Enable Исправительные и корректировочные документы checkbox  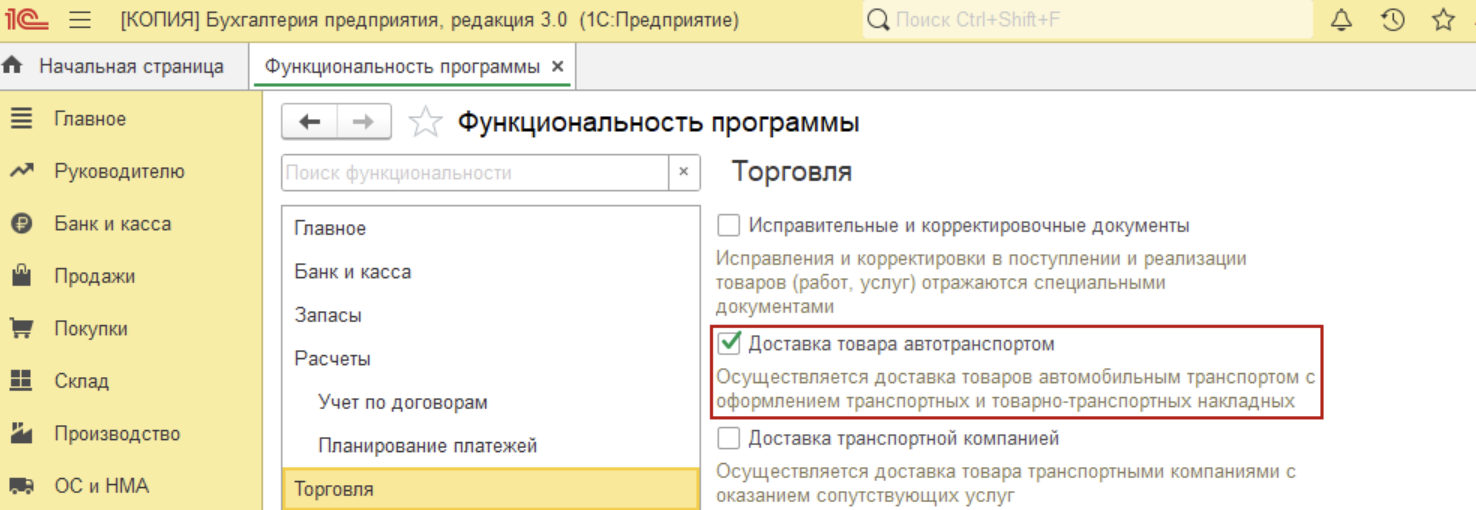click(729, 226)
